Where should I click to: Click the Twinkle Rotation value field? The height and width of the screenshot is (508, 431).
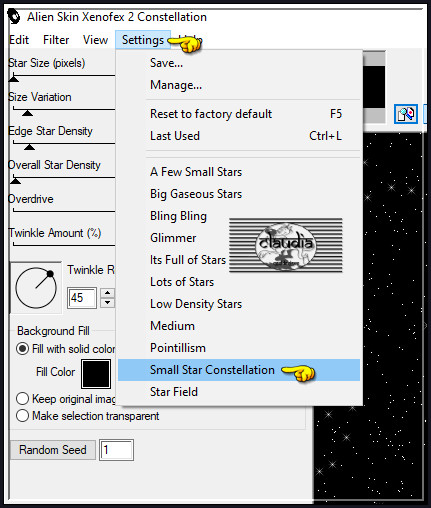pyautogui.click(x=82, y=298)
